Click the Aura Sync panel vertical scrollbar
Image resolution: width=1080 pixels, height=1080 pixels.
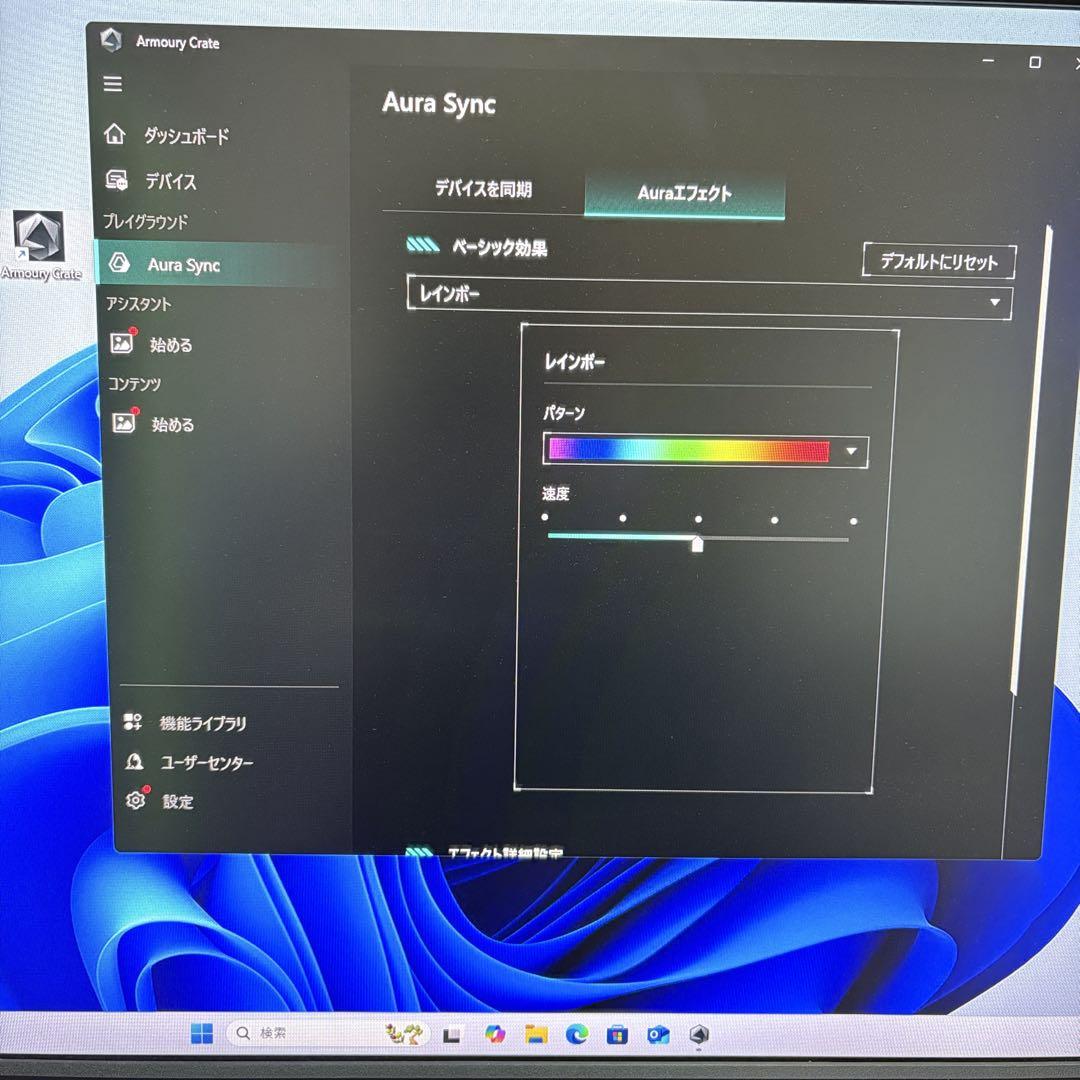(1030, 460)
